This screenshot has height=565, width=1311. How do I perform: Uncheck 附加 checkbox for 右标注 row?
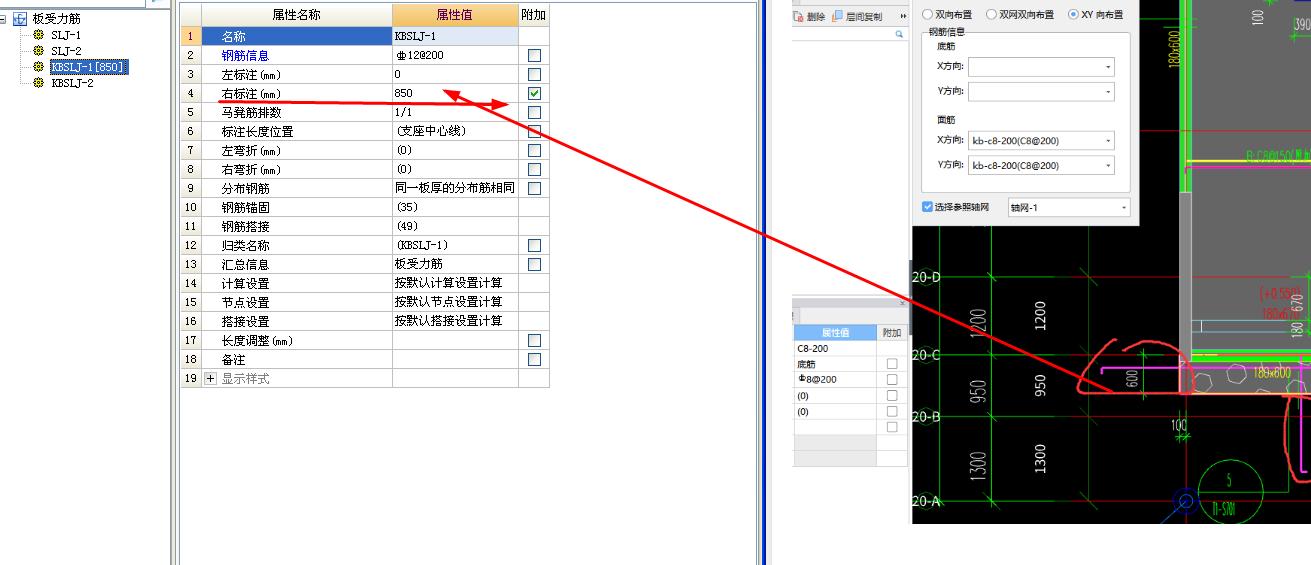pos(534,93)
